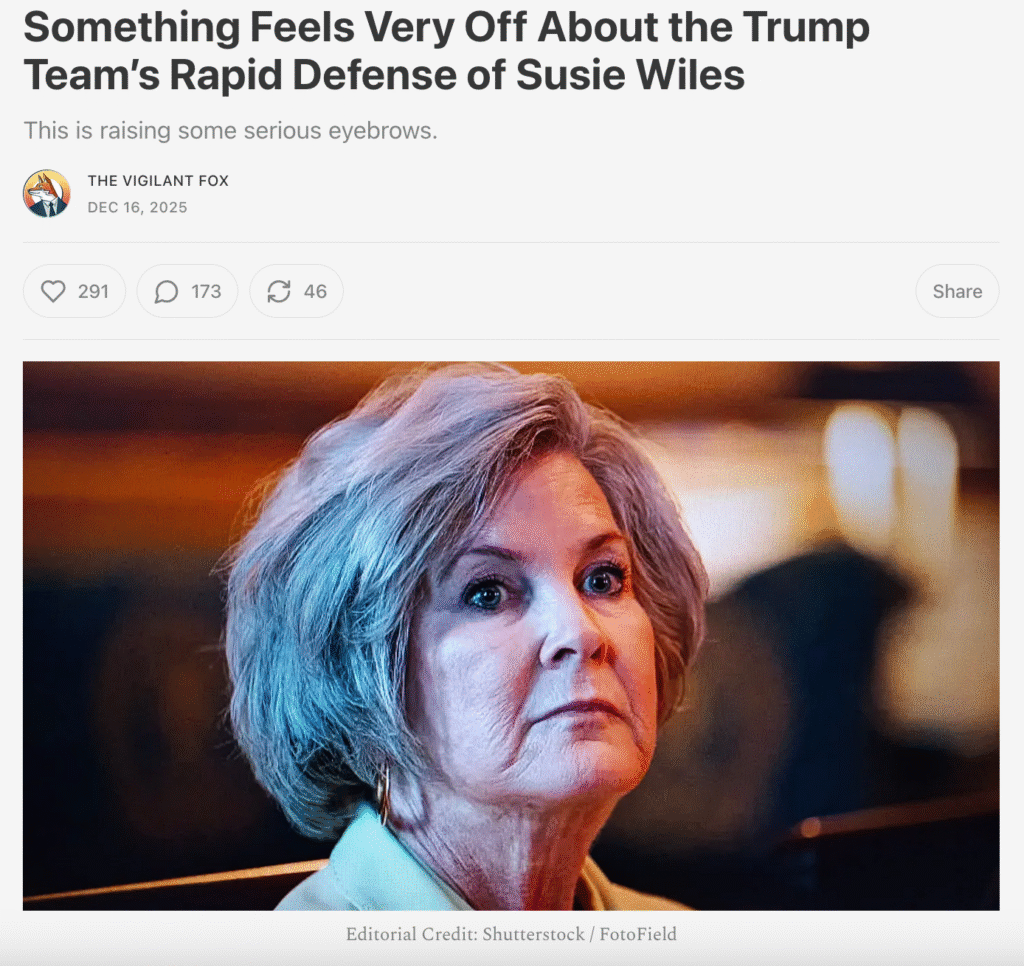Click the 291 likes count
Viewport: 1024px width, 966px height.
[93, 291]
